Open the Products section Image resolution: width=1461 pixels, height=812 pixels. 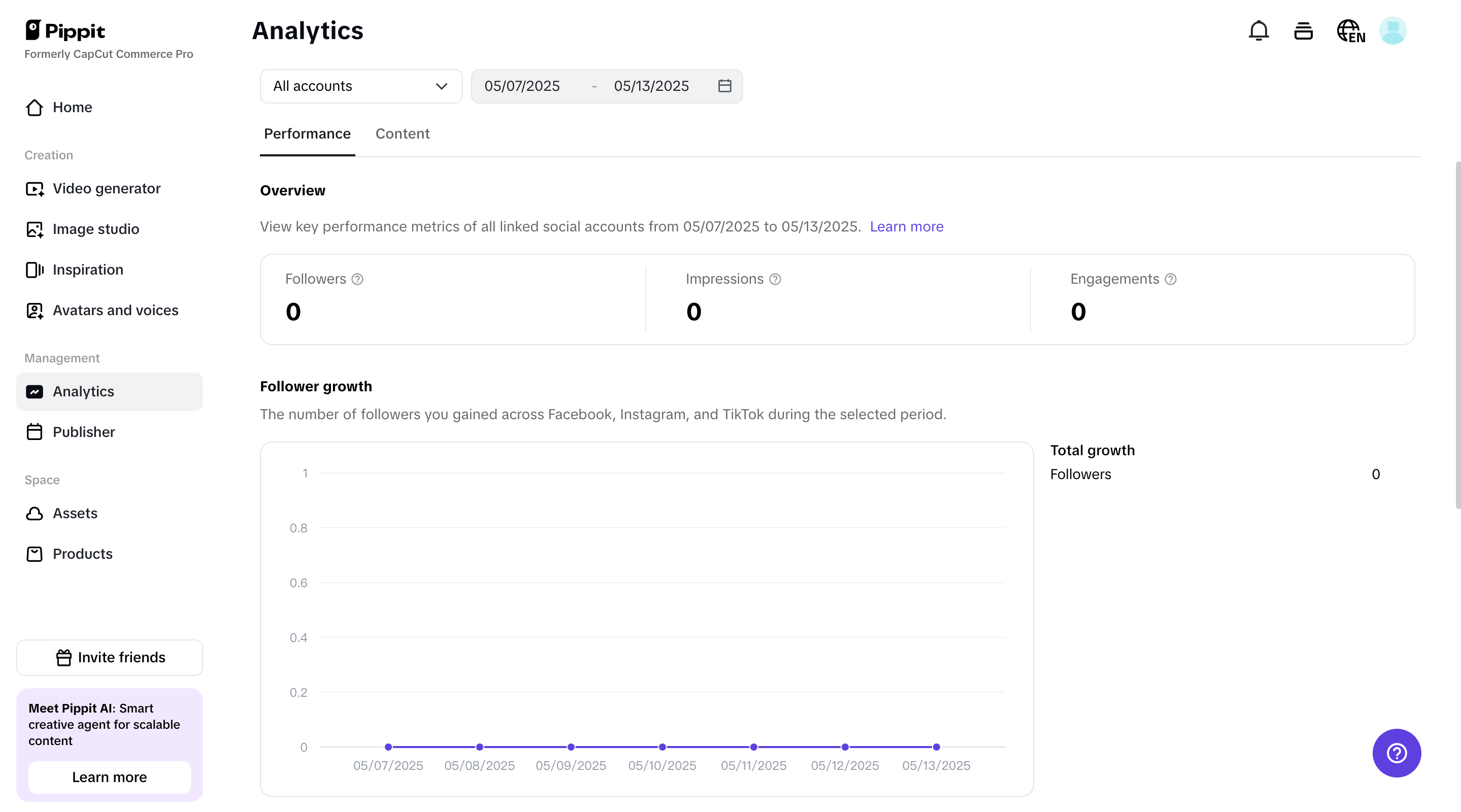82,554
